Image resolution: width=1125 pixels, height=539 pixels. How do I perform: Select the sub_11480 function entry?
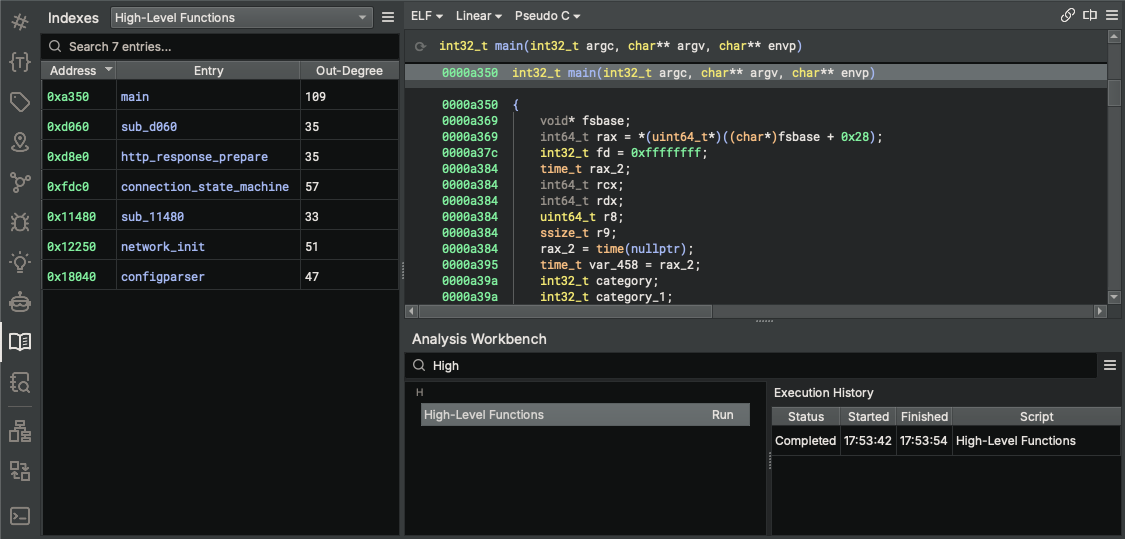click(152, 216)
